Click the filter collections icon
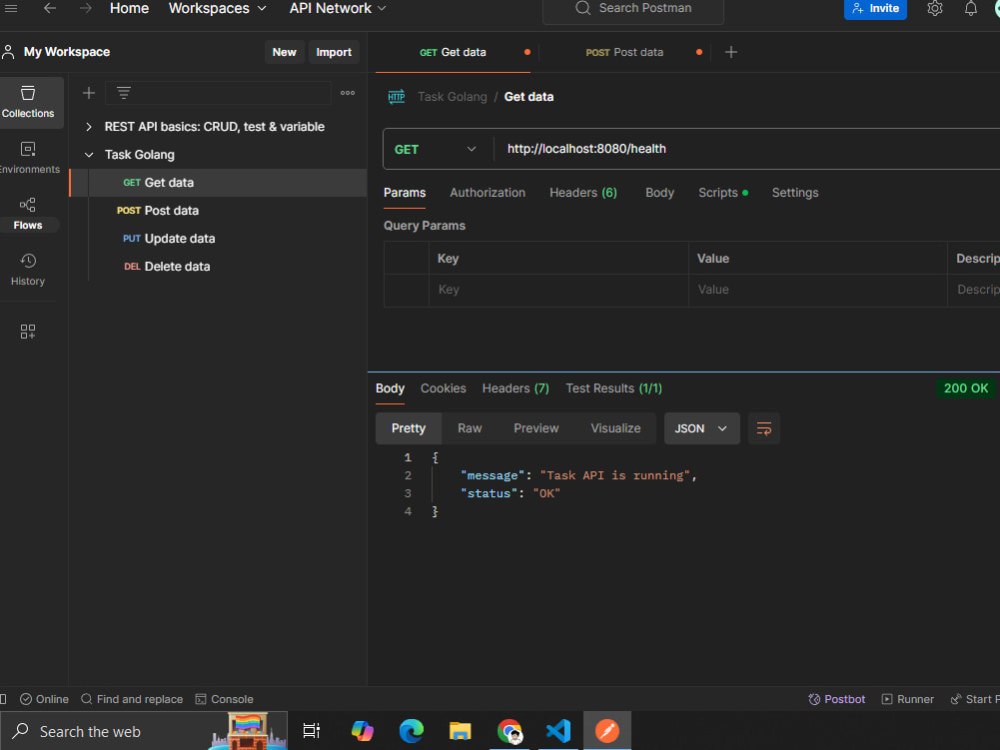The width and height of the screenshot is (1000, 750). tap(124, 93)
